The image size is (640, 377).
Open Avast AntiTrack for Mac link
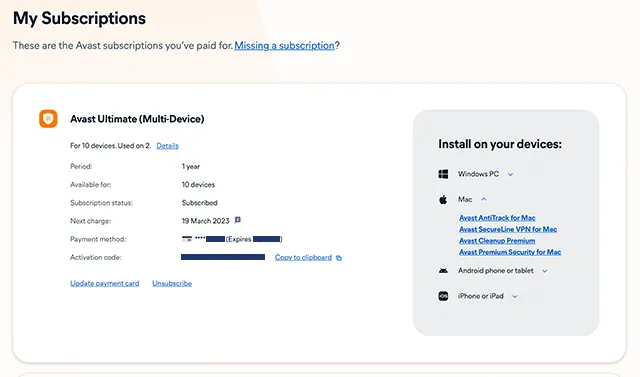pos(497,218)
